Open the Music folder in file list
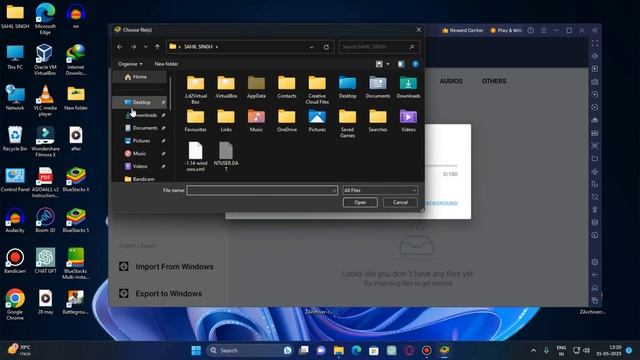This screenshot has width=640, height=360. [x=256, y=120]
